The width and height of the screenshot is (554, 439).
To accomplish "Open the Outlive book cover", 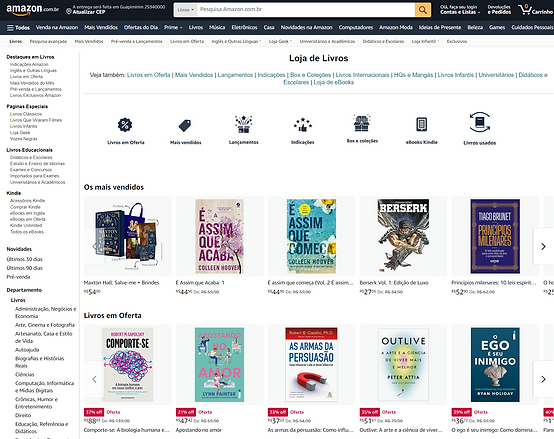I will [403, 364].
